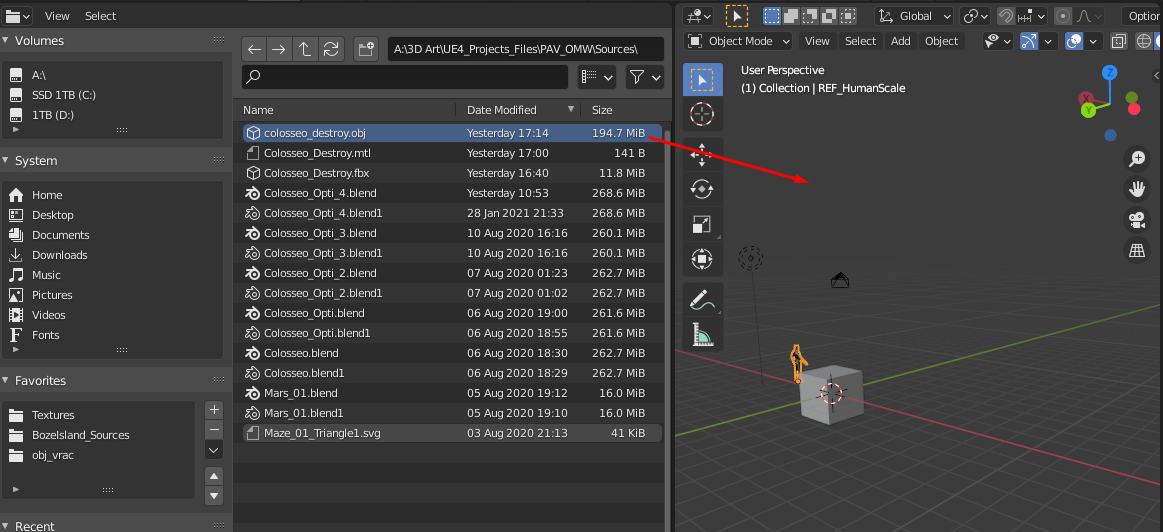Open Select menu in 3D viewport header
Image resolution: width=1163 pixels, height=532 pixels.
860,41
